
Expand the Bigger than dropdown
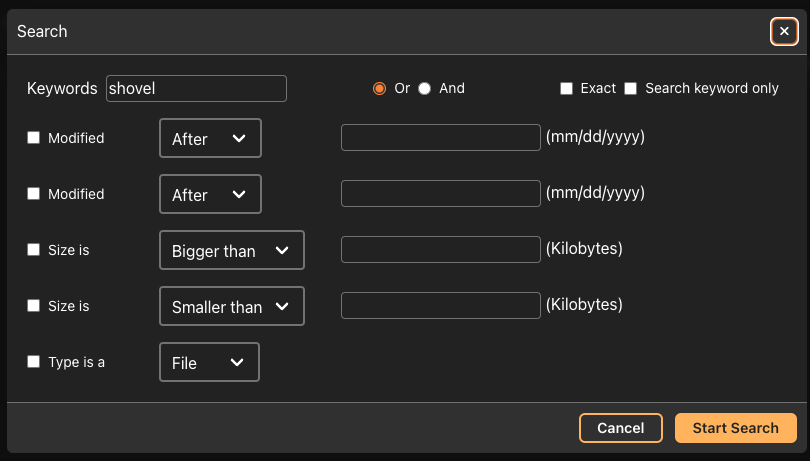click(x=232, y=250)
